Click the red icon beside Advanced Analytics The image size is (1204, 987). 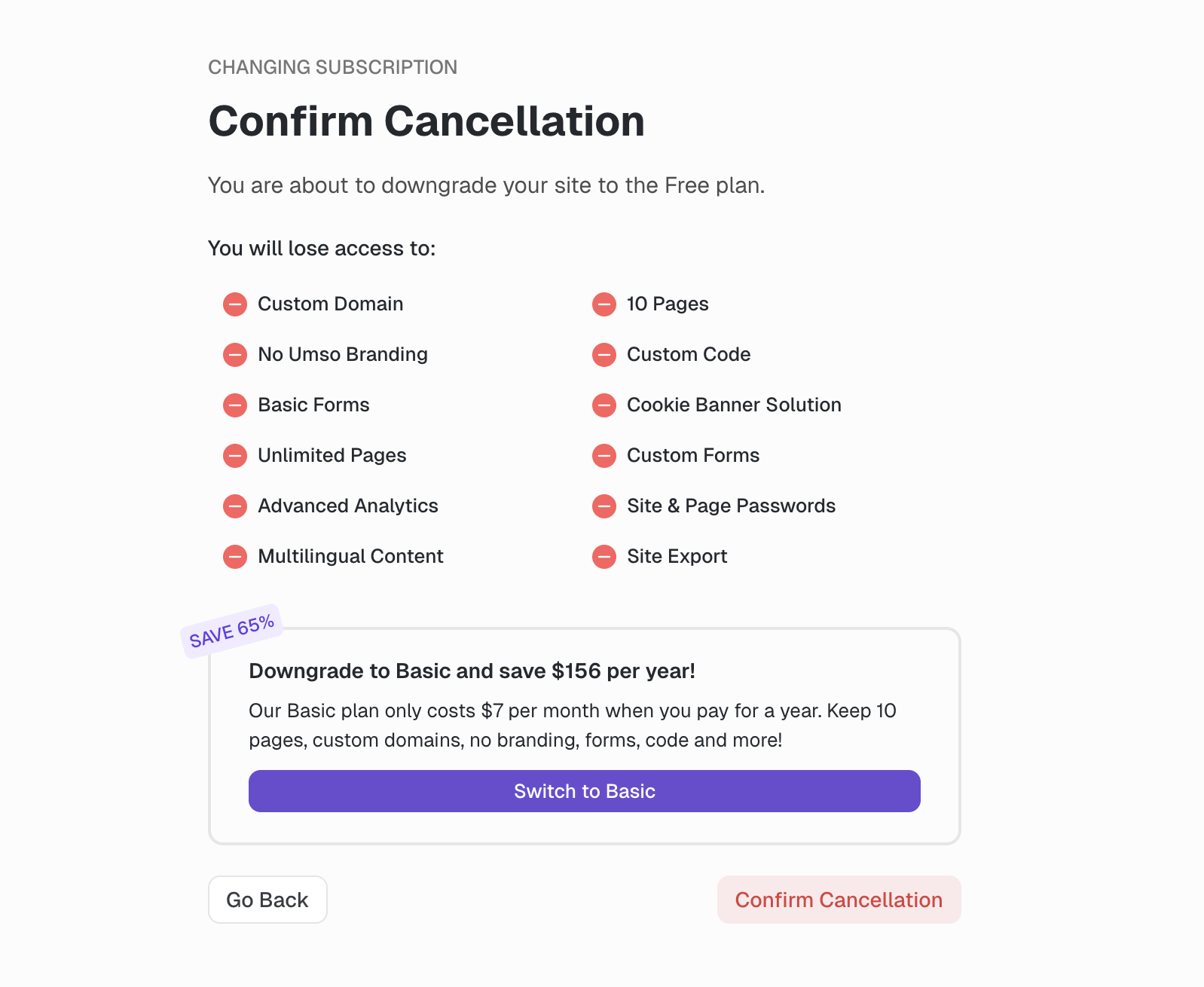(x=235, y=506)
